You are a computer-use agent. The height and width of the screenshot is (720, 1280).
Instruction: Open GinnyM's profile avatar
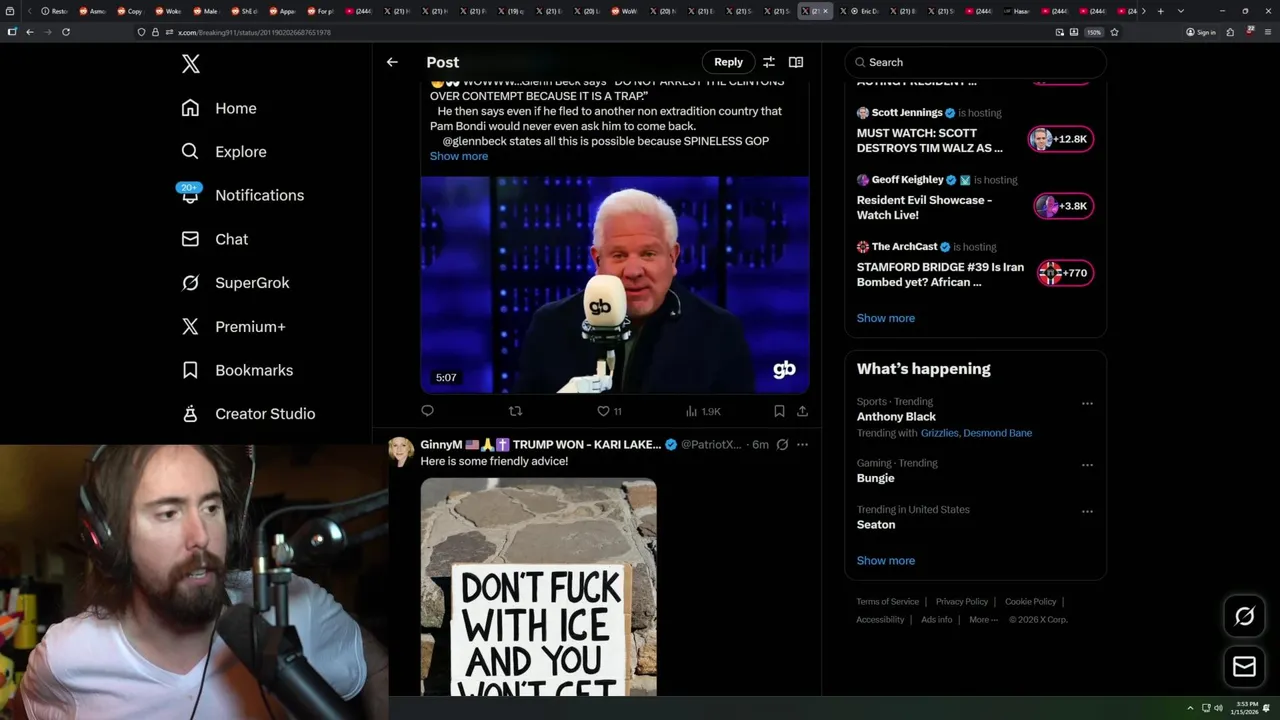tap(402, 452)
